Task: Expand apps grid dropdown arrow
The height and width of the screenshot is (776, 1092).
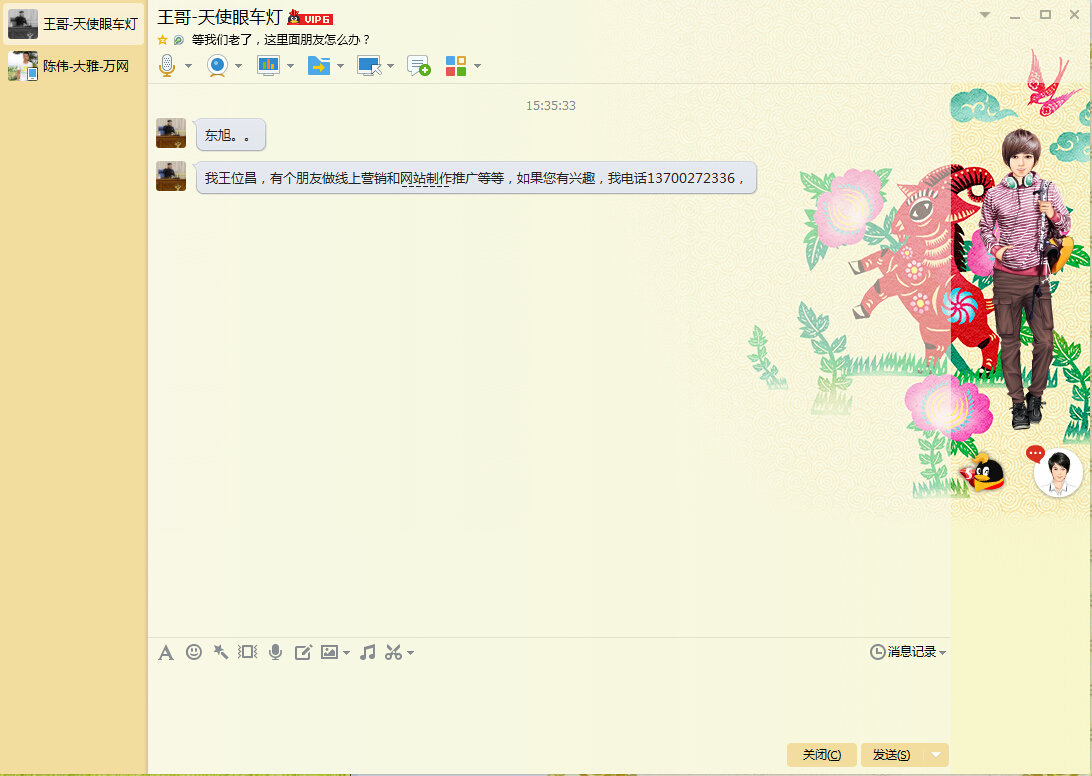Action: 478,66
